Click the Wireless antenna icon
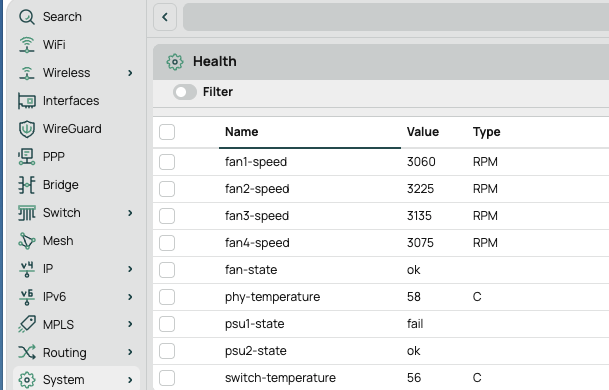609x390 pixels. pyautogui.click(x=27, y=73)
